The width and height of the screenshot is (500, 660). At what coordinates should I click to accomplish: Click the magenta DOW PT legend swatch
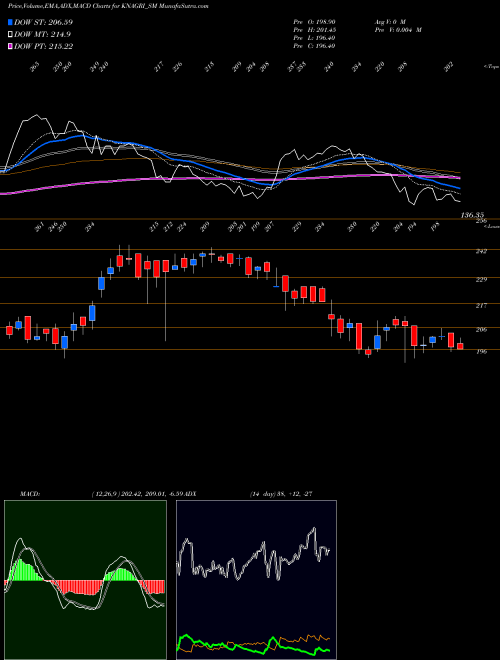coord(10,46)
